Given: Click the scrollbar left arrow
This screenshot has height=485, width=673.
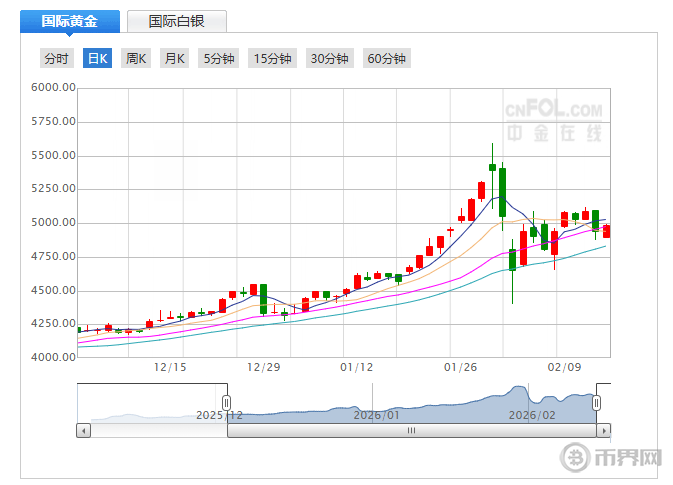Looking at the screenshot, I should 84,431.
